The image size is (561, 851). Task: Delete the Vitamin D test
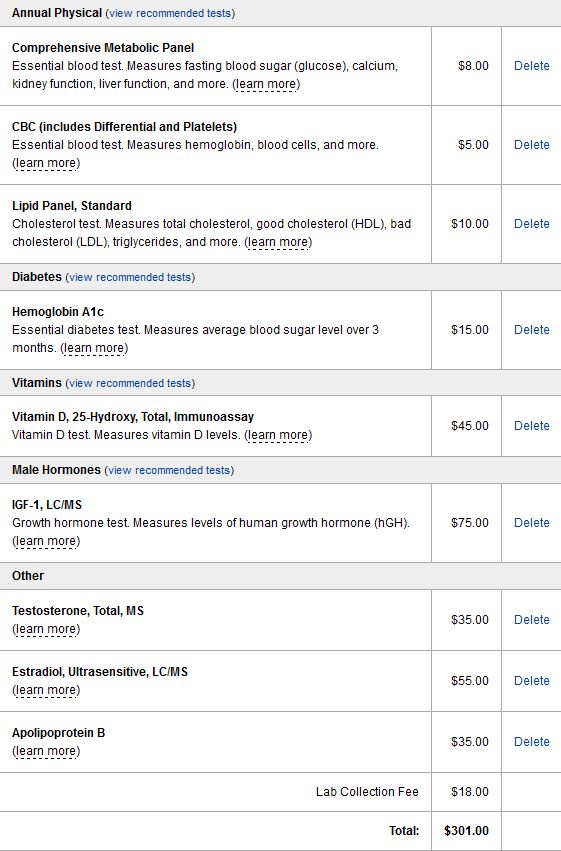click(532, 426)
